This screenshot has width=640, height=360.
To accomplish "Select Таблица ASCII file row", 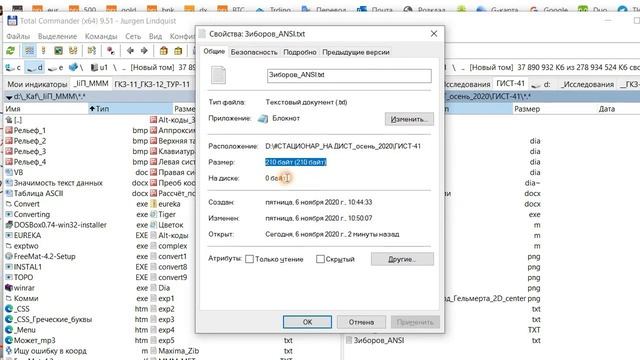I will 38,193.
